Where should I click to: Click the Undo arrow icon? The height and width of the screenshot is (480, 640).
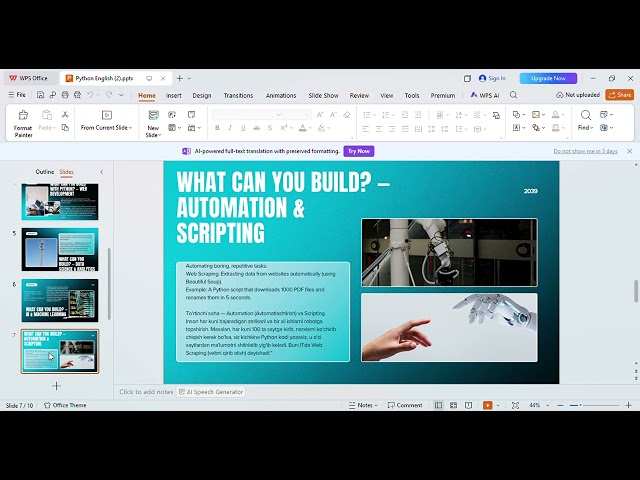coord(90,95)
